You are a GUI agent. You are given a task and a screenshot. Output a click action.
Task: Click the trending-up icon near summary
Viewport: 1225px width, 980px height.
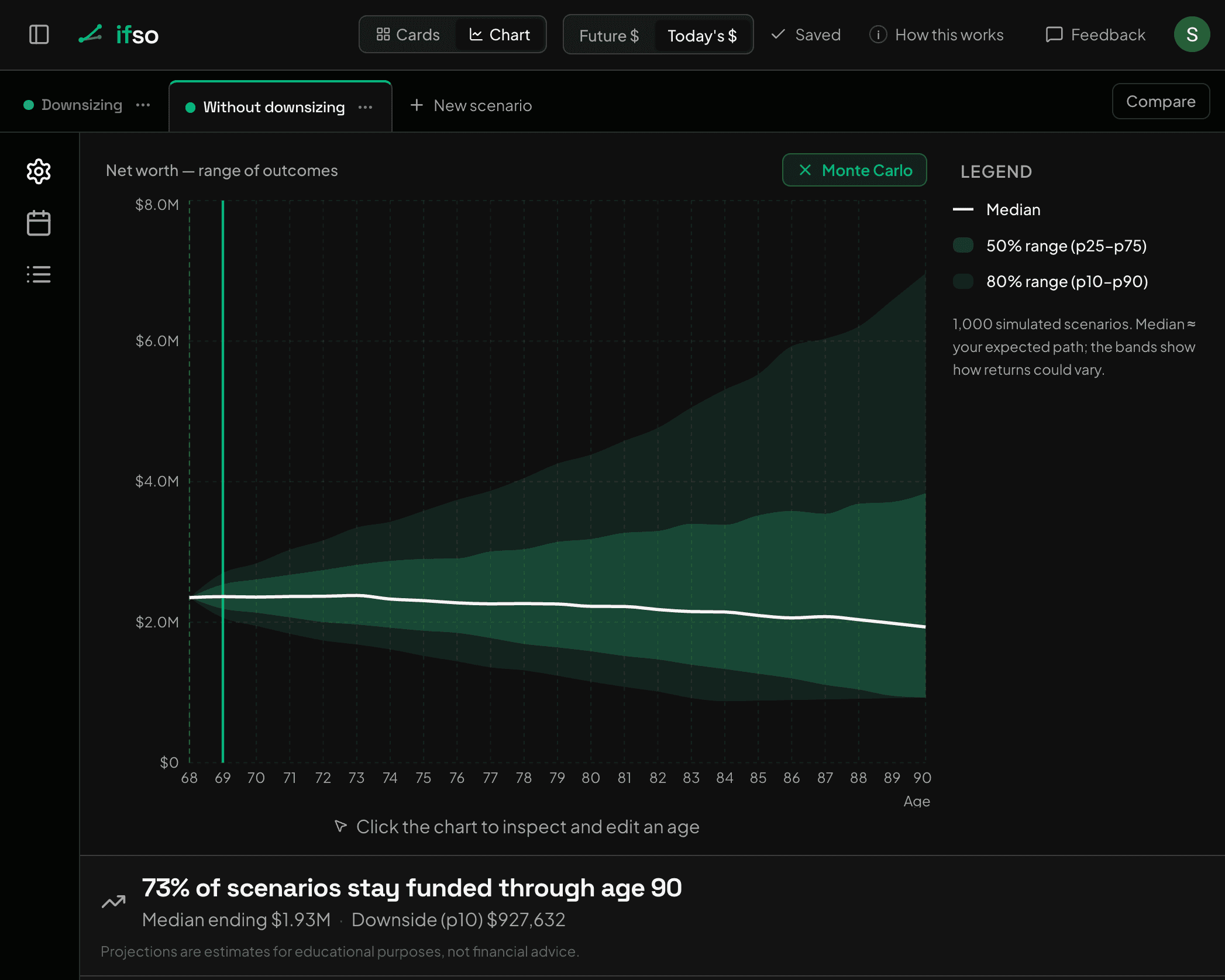click(x=113, y=902)
